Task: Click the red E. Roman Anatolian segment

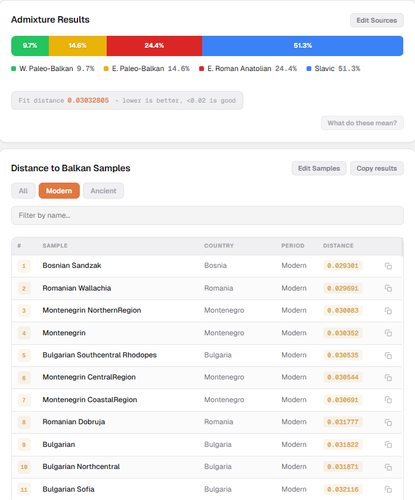Action: pos(154,46)
